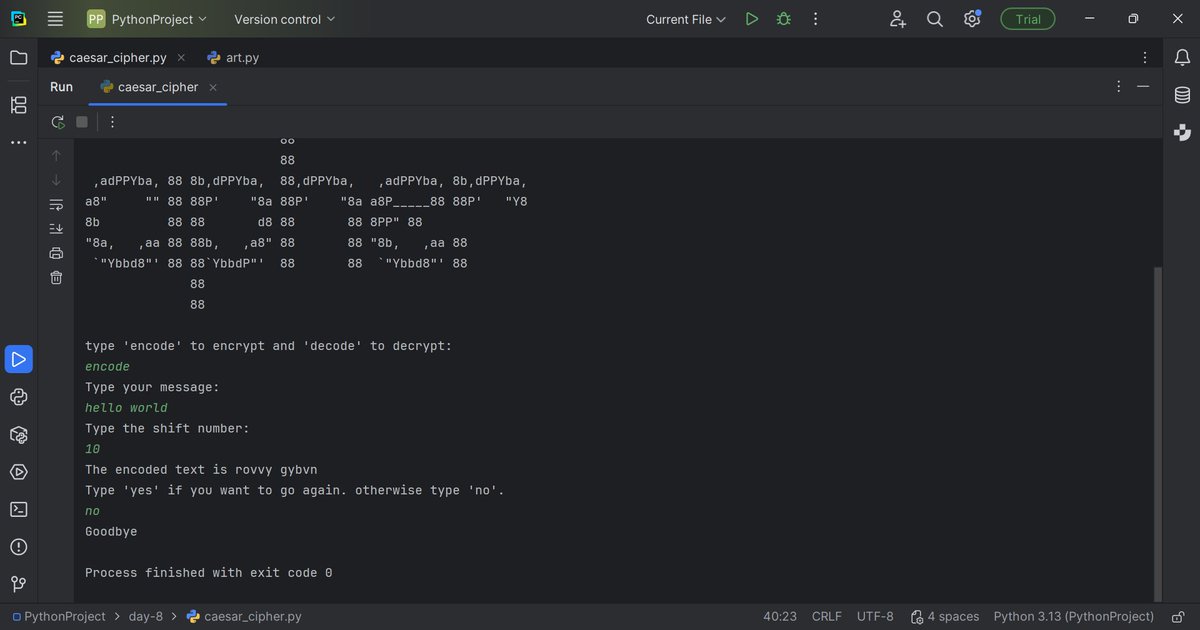1200x630 pixels.
Task: Click the Trial subscription button
Action: (1027, 18)
